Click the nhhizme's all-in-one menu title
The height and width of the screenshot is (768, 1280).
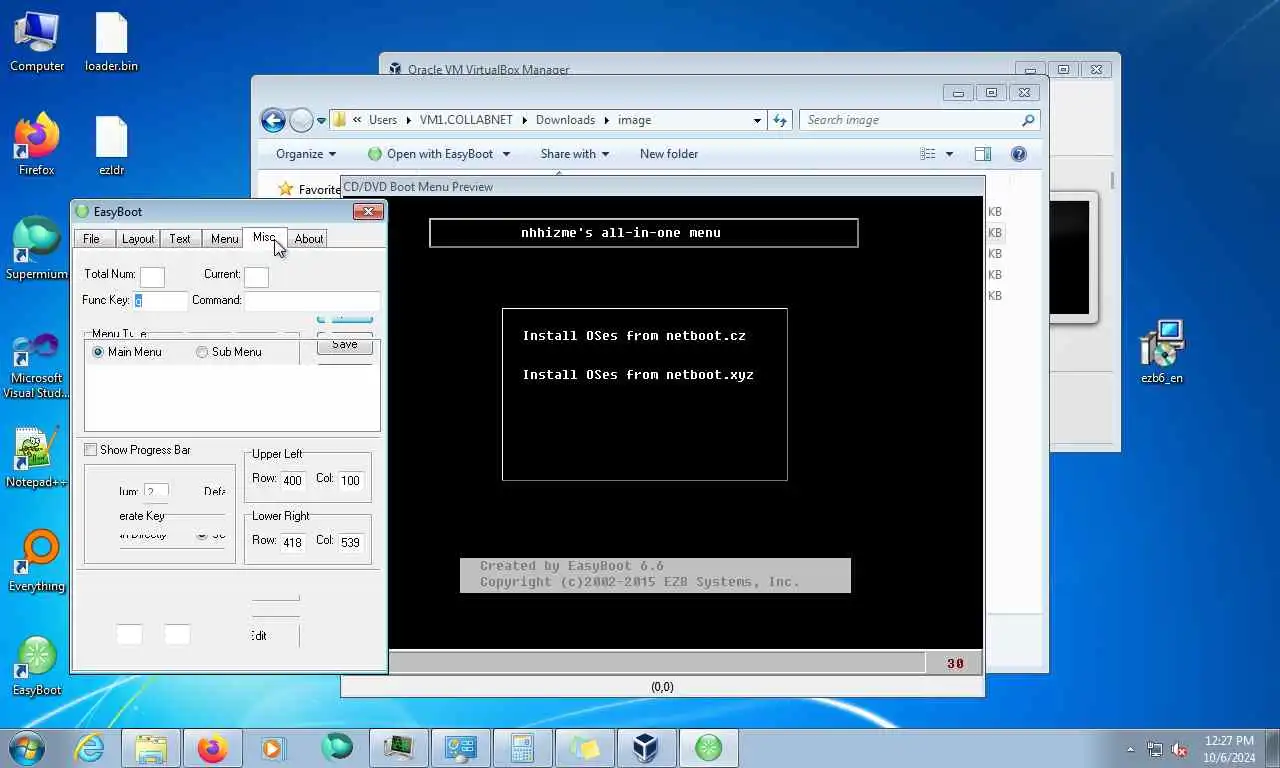click(621, 233)
